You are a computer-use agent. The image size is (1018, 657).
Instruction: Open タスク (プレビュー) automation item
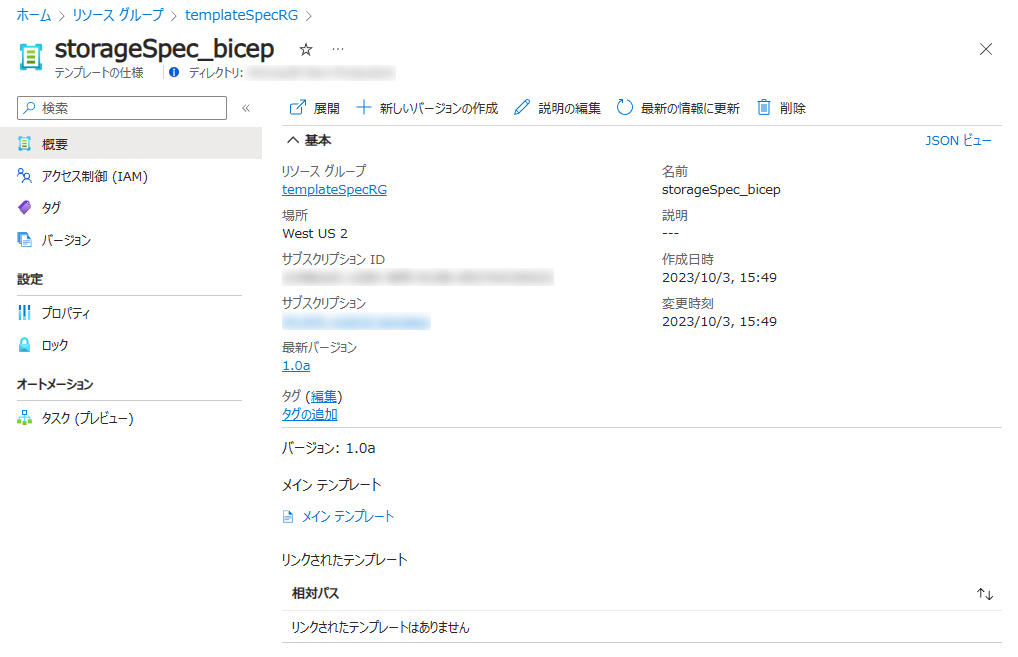87,418
